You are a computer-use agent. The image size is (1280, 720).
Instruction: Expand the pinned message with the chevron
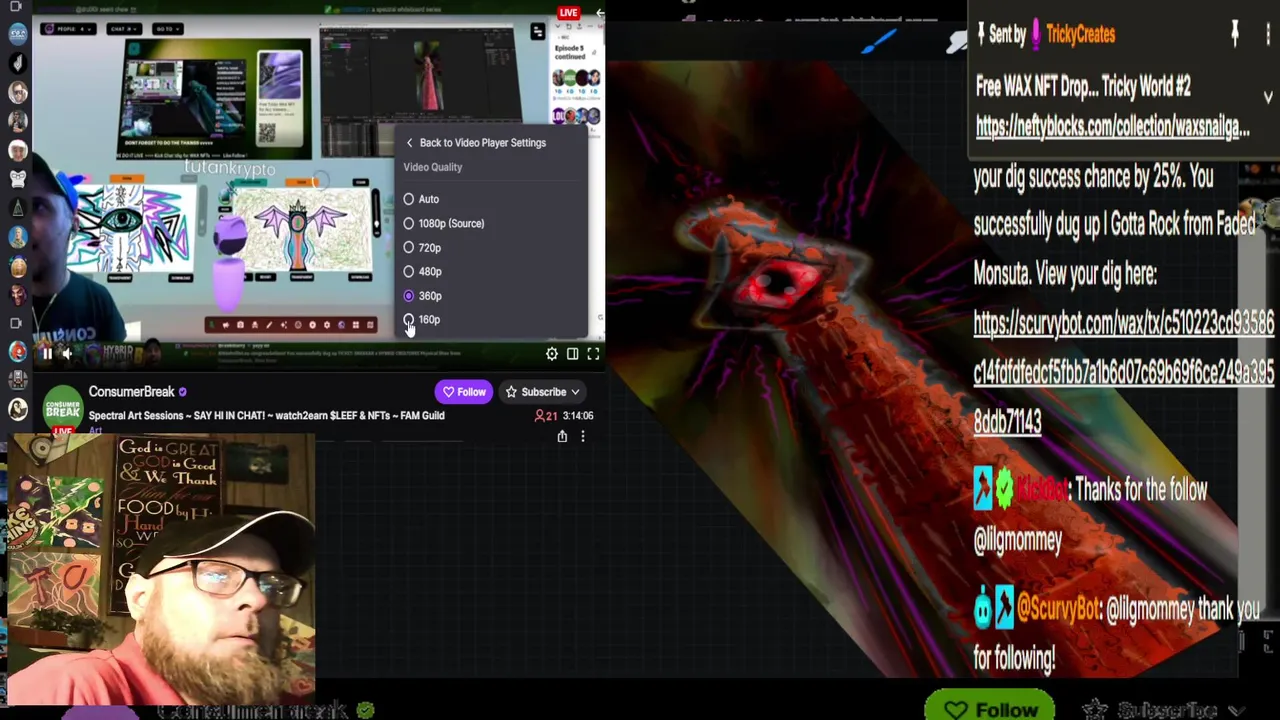click(1268, 97)
